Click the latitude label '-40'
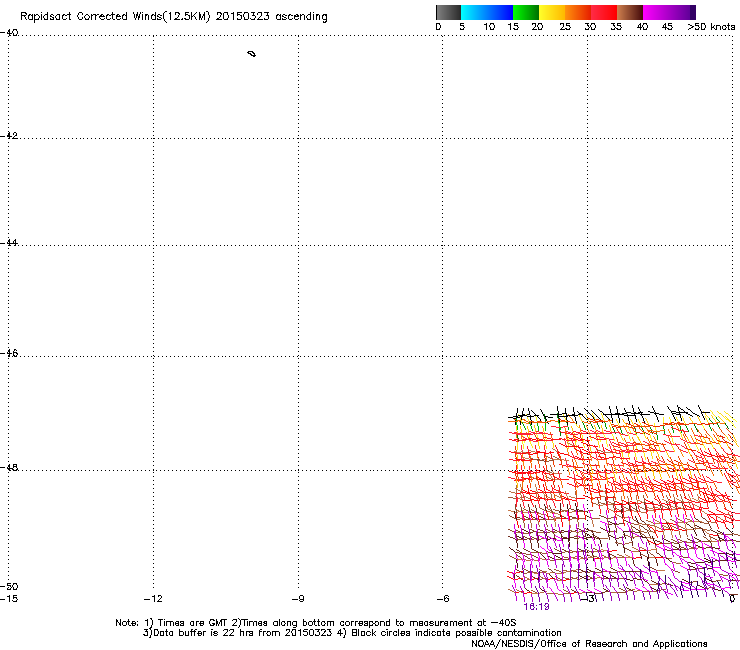 coord(9,33)
